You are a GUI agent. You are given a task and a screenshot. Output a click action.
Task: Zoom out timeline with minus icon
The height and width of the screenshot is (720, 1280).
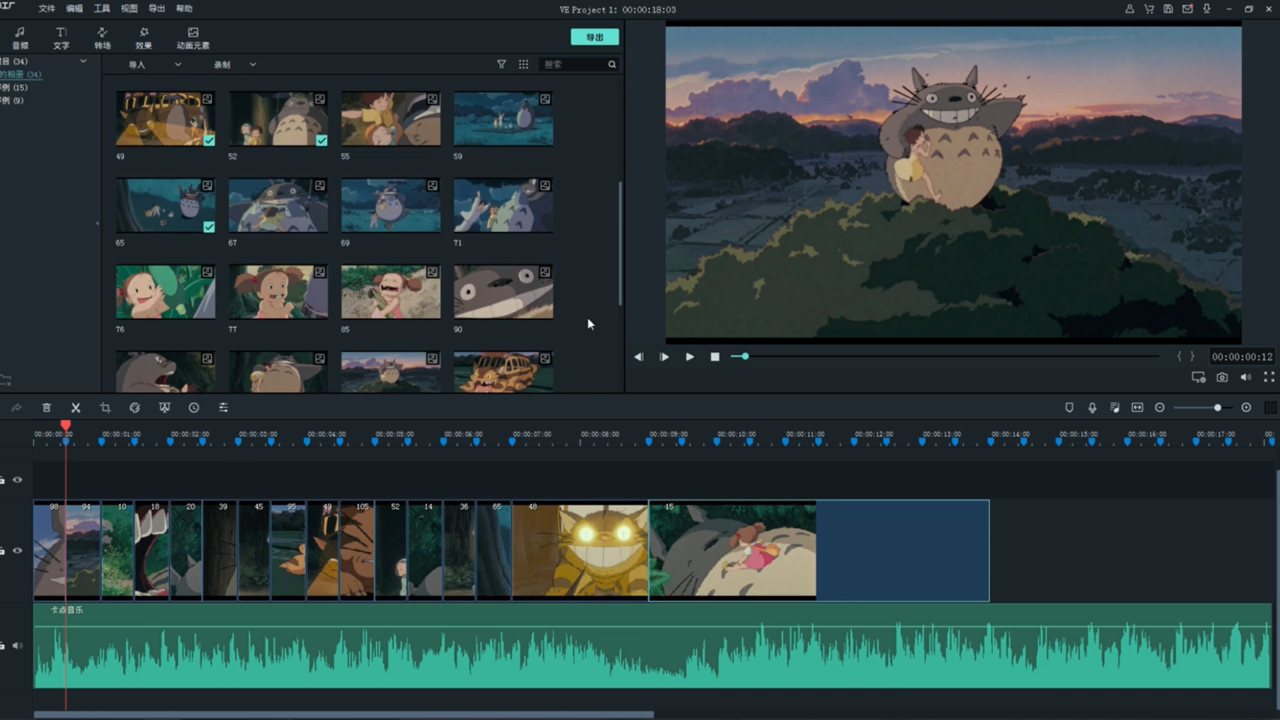click(x=1160, y=408)
